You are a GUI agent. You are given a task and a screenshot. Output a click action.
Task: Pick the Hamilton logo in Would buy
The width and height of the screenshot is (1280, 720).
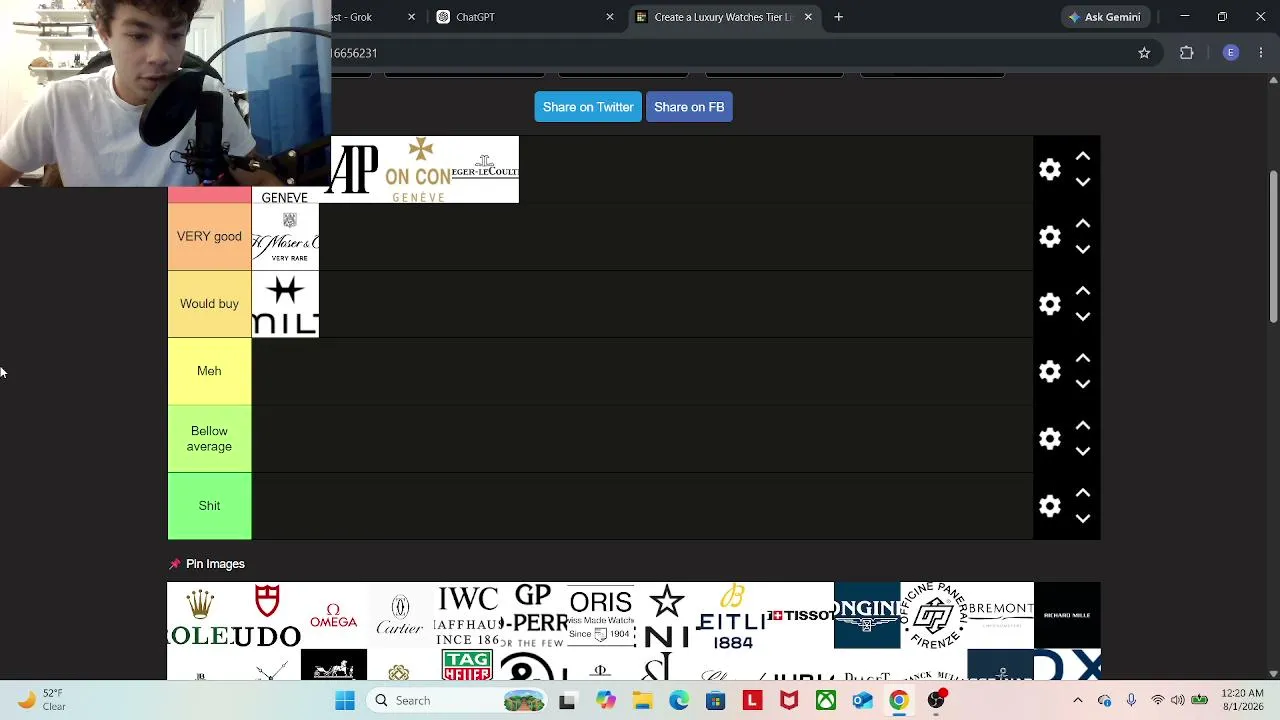[285, 304]
